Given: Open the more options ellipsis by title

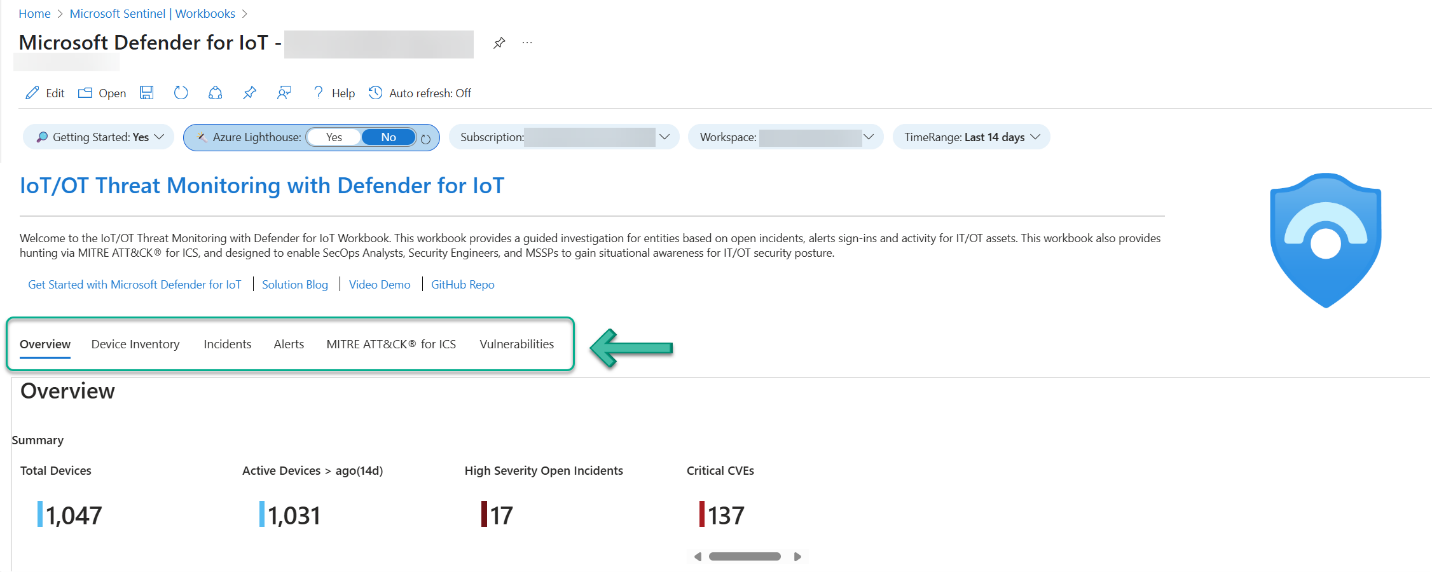Looking at the screenshot, I should coord(527,43).
